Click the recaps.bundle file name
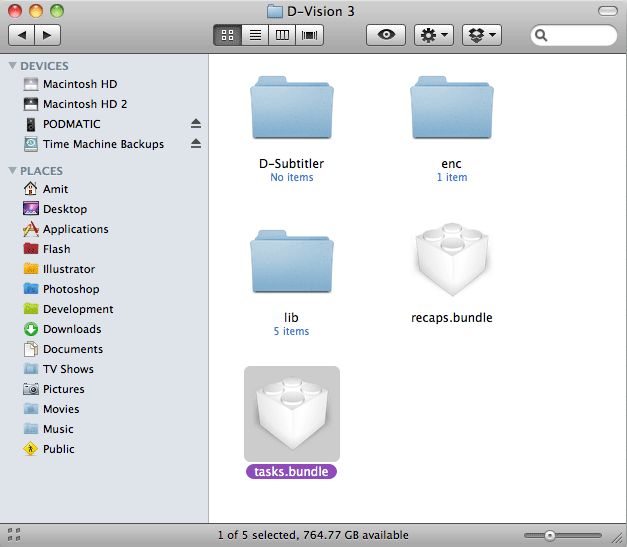Image resolution: width=627 pixels, height=547 pixels. 452,317
